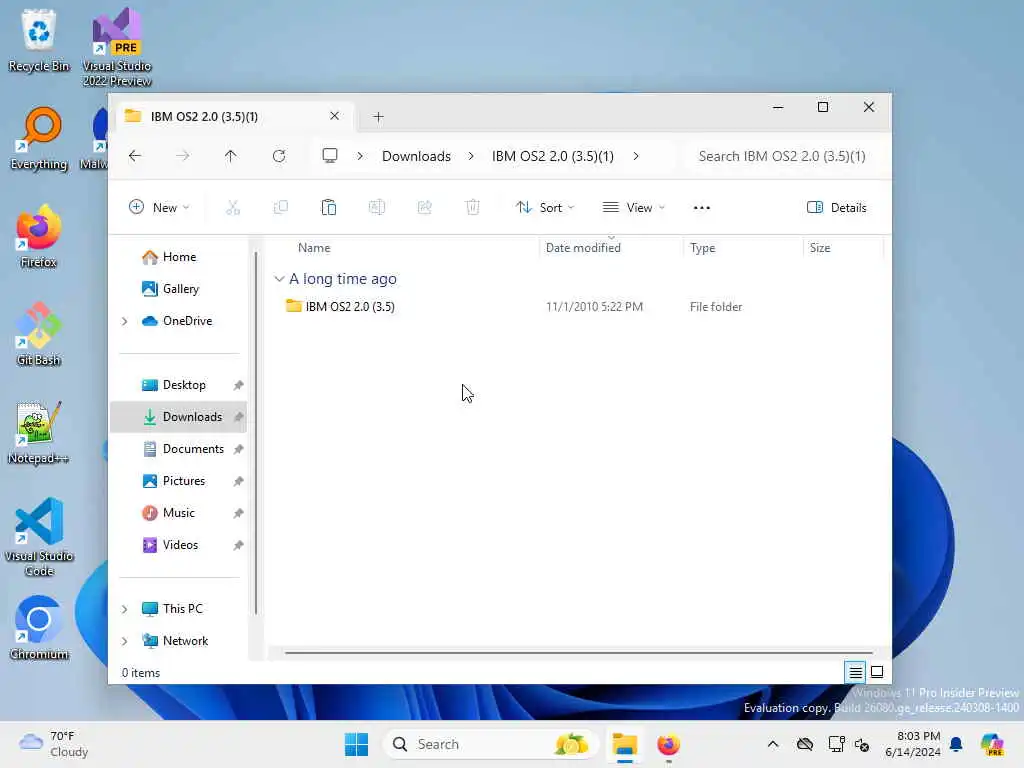Select Downloads in the address breadcrumb
Screen dimensions: 1024x768
(x=416, y=156)
